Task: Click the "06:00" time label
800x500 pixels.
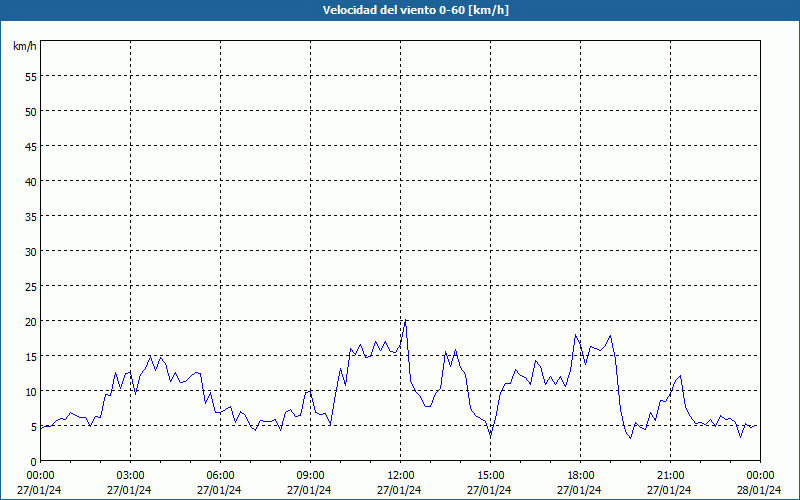Action: pyautogui.click(x=220, y=476)
